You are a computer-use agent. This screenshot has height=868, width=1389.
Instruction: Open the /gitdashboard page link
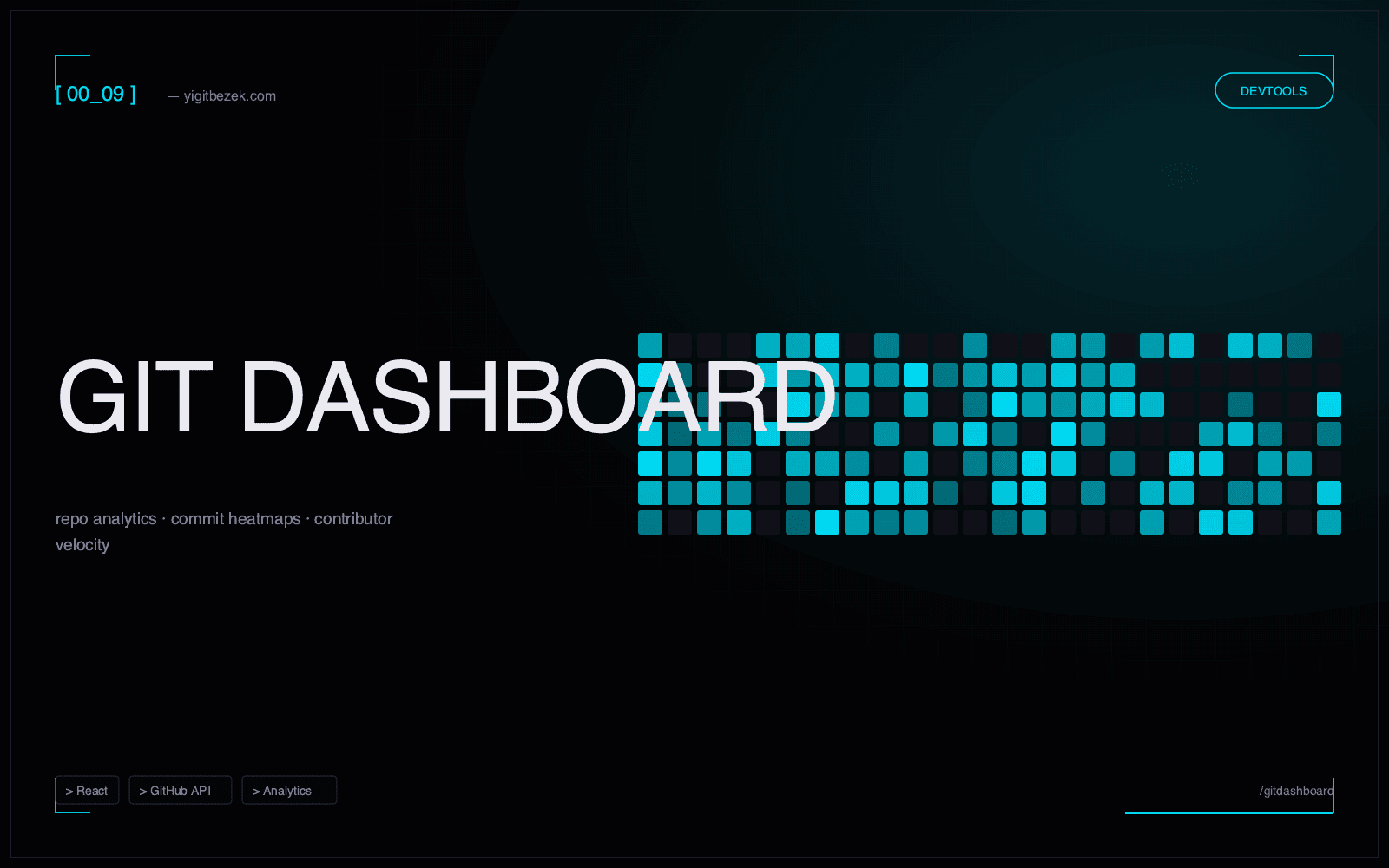click(x=1295, y=791)
